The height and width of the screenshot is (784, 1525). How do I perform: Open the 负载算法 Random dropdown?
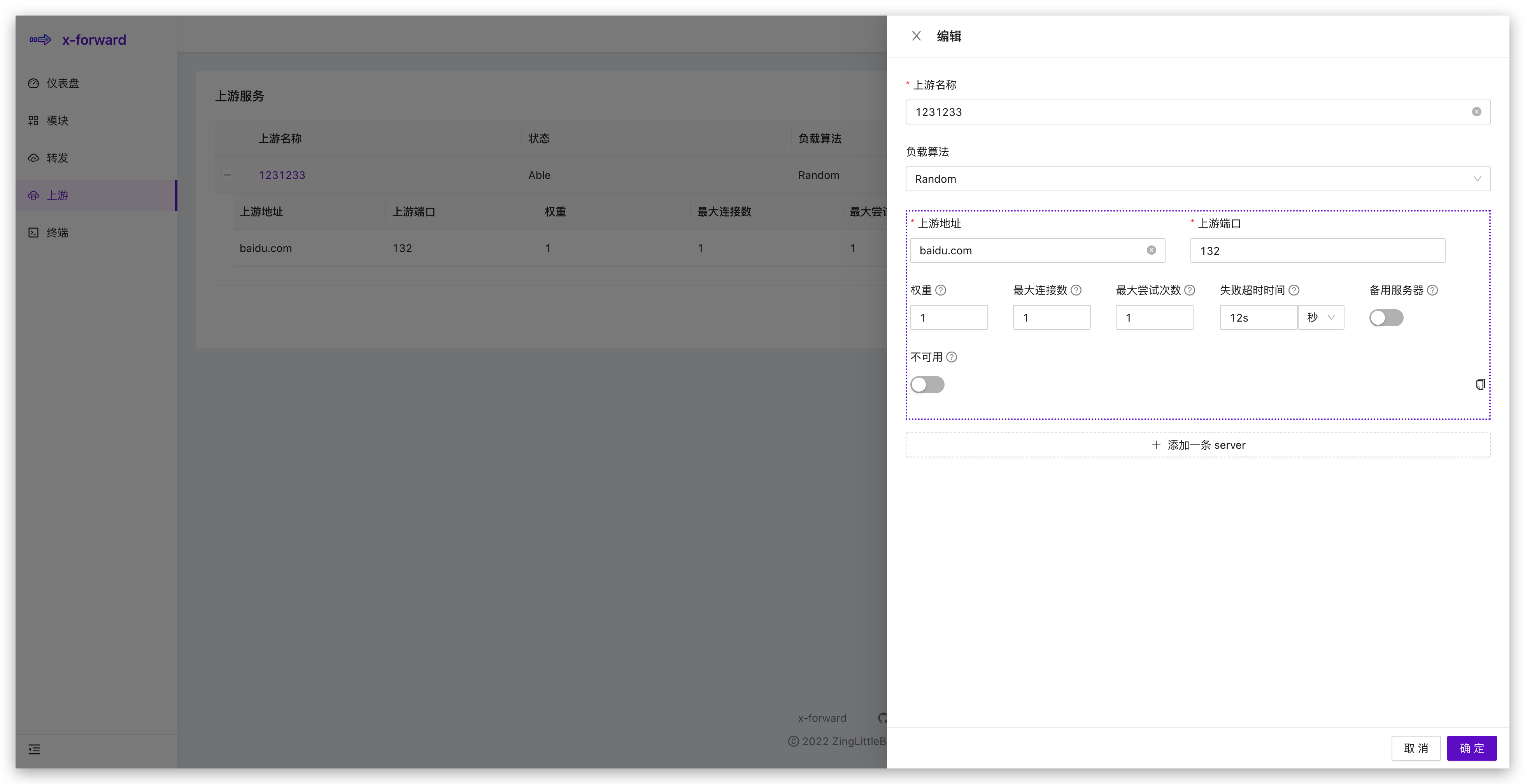pyautogui.click(x=1197, y=178)
